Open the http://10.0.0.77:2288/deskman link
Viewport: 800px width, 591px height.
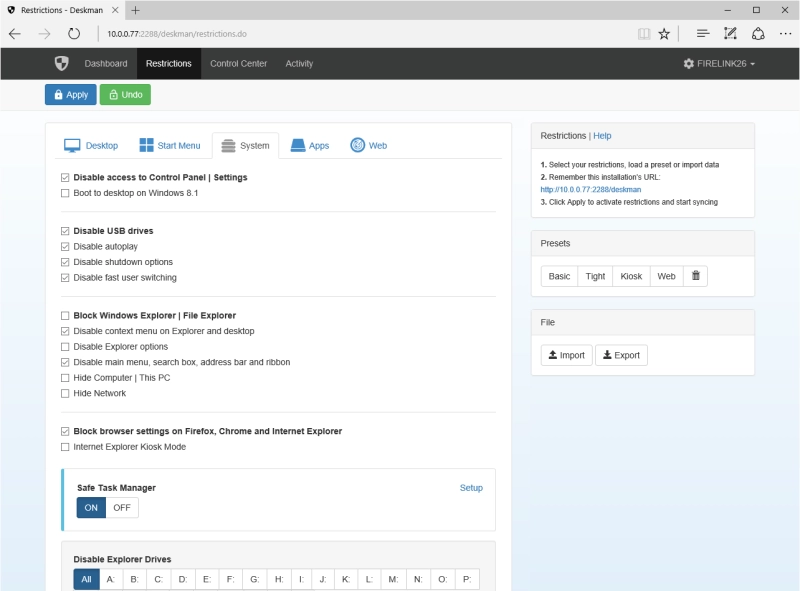591,189
